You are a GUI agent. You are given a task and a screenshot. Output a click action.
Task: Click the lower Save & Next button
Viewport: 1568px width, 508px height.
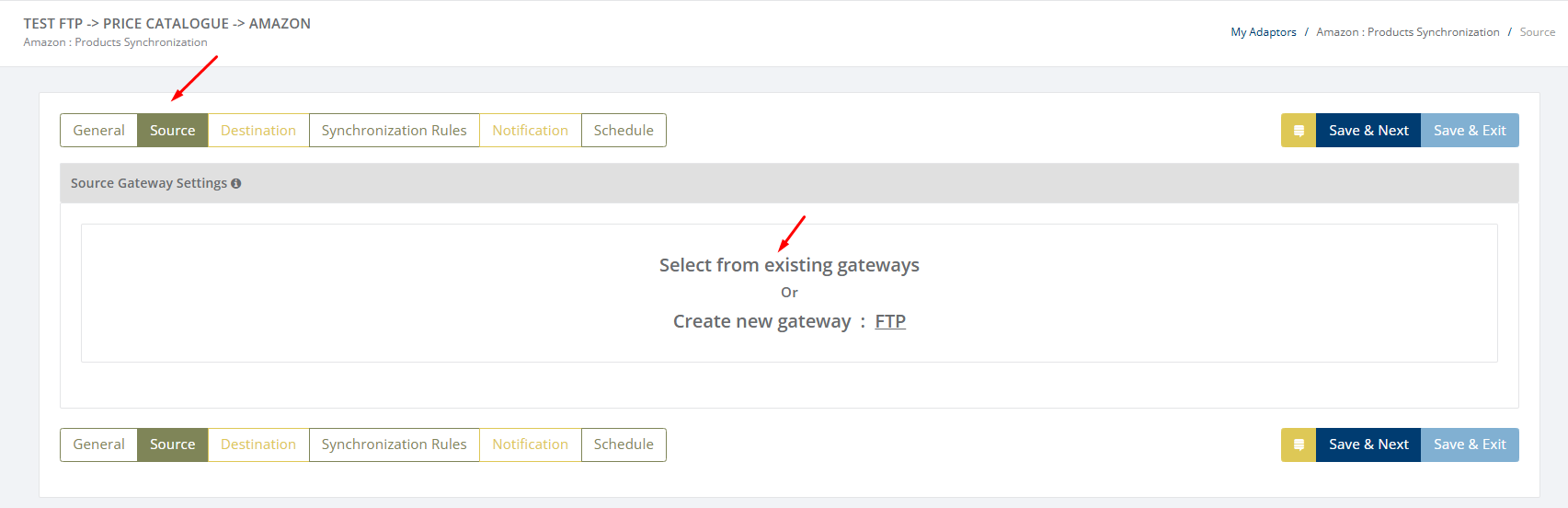coord(1368,444)
